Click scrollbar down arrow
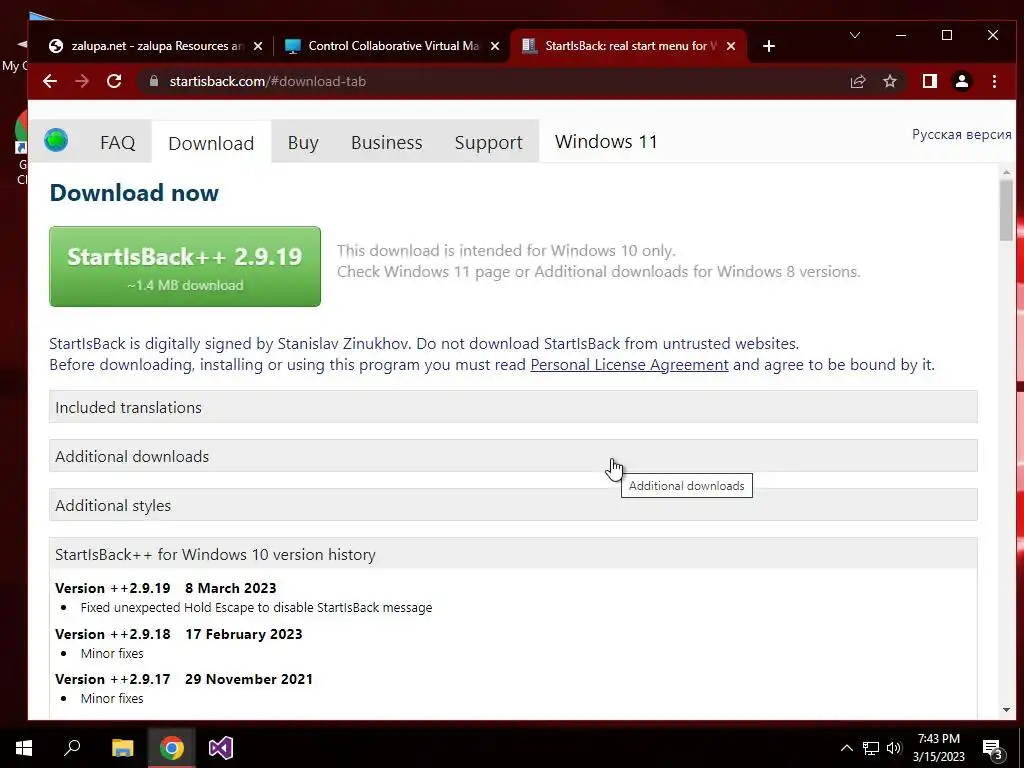Screen dimensions: 1024x768 [1006, 710]
